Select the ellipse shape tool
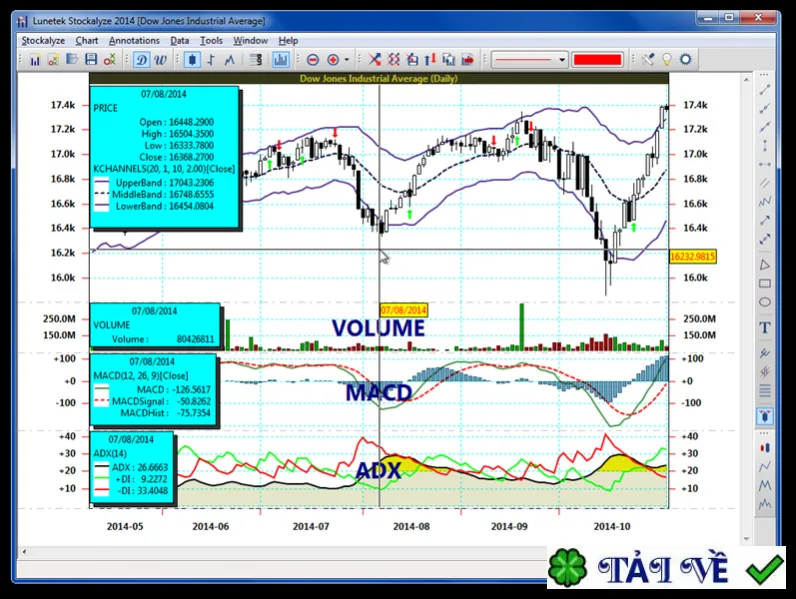 point(765,302)
